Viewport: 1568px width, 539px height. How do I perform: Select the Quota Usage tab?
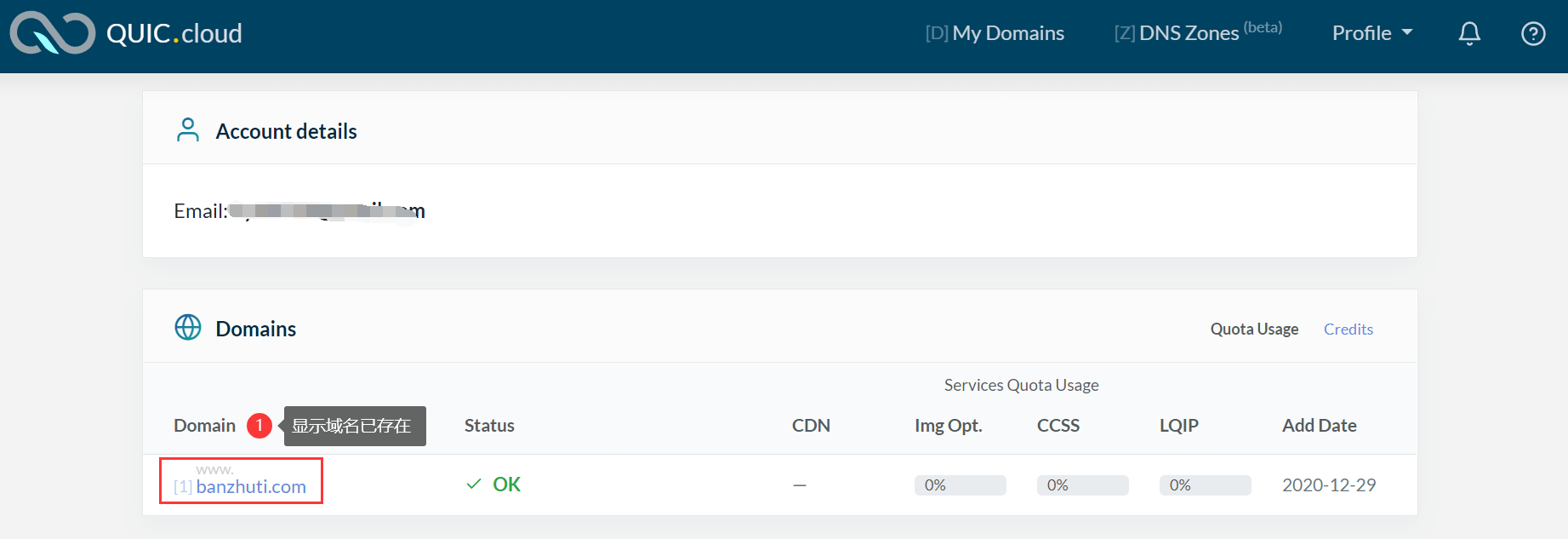[1254, 330]
